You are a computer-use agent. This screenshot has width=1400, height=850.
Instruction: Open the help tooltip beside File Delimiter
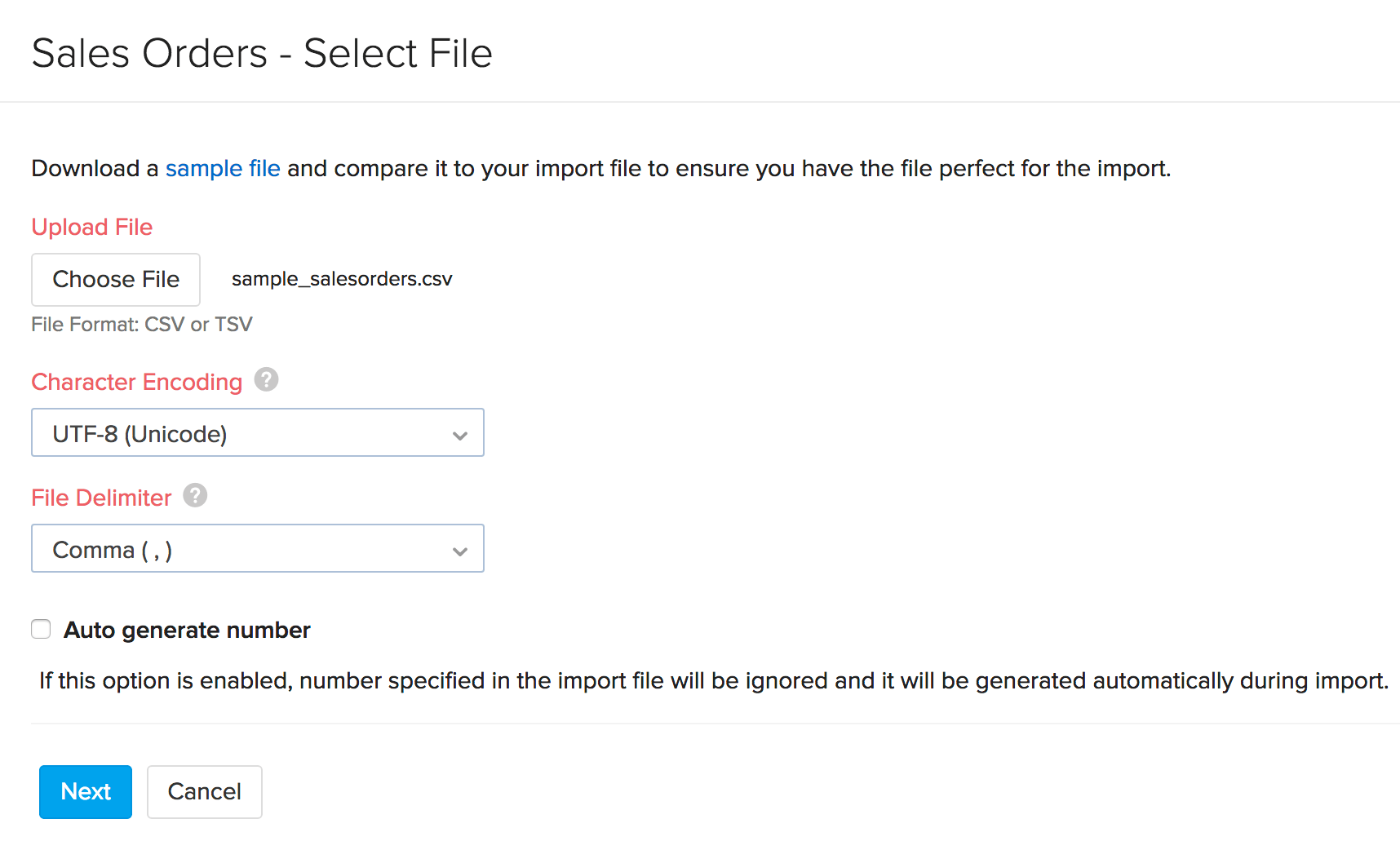pos(194,495)
